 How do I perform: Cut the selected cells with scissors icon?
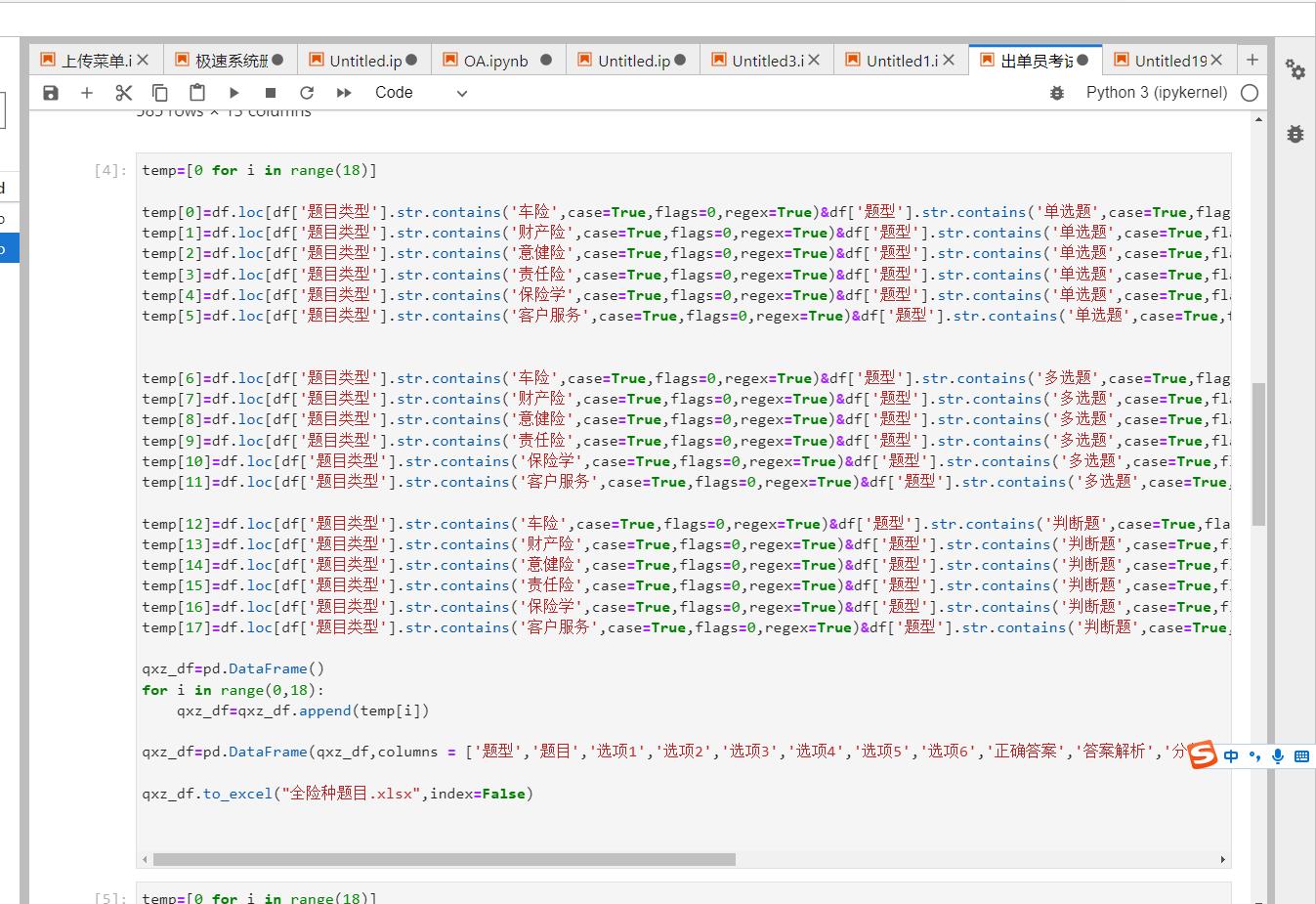(123, 92)
